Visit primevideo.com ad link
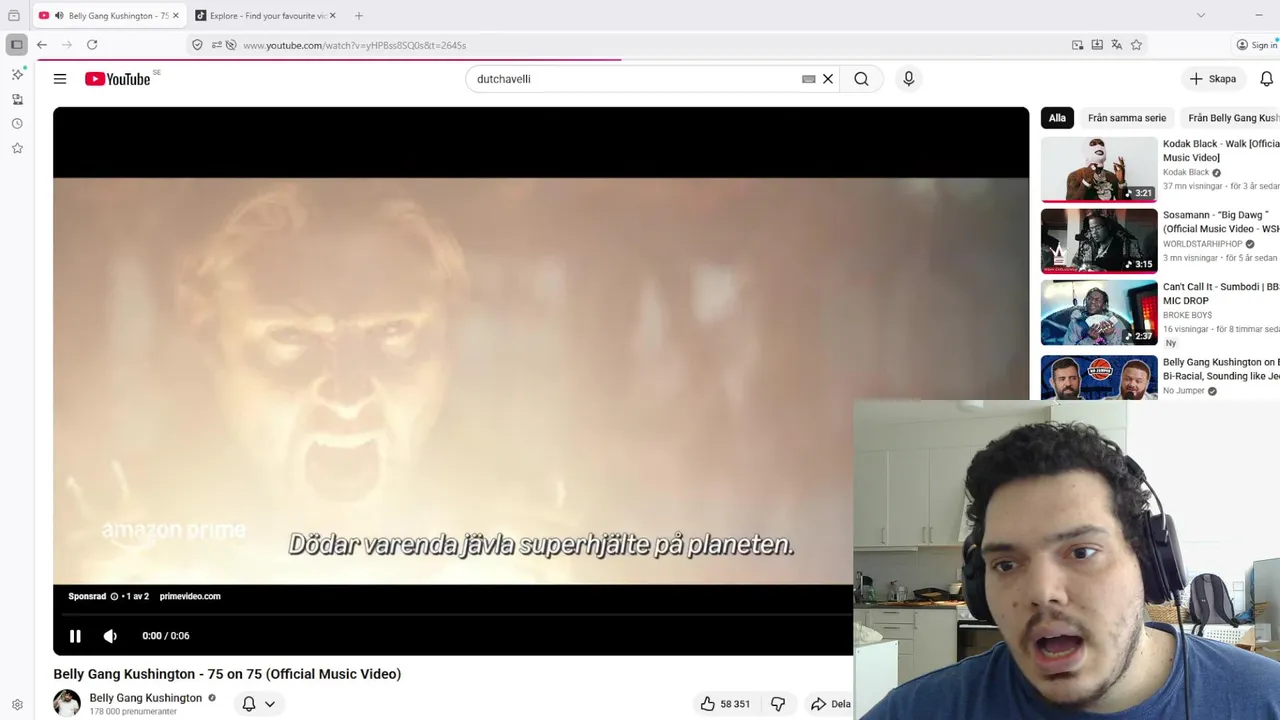This screenshot has height=720, width=1280. [x=190, y=596]
